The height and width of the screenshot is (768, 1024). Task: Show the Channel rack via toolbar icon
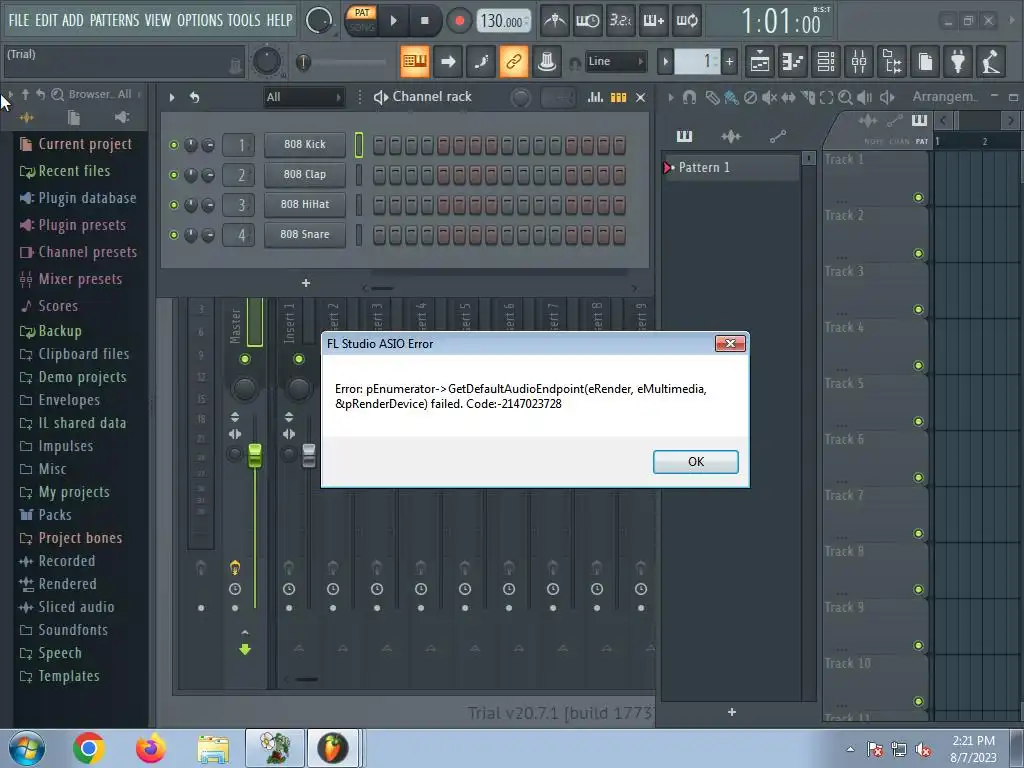(x=826, y=61)
